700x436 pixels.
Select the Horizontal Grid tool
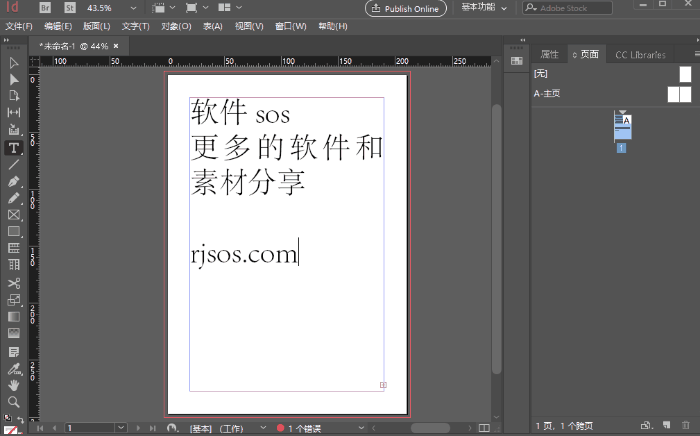pyautogui.click(x=14, y=248)
